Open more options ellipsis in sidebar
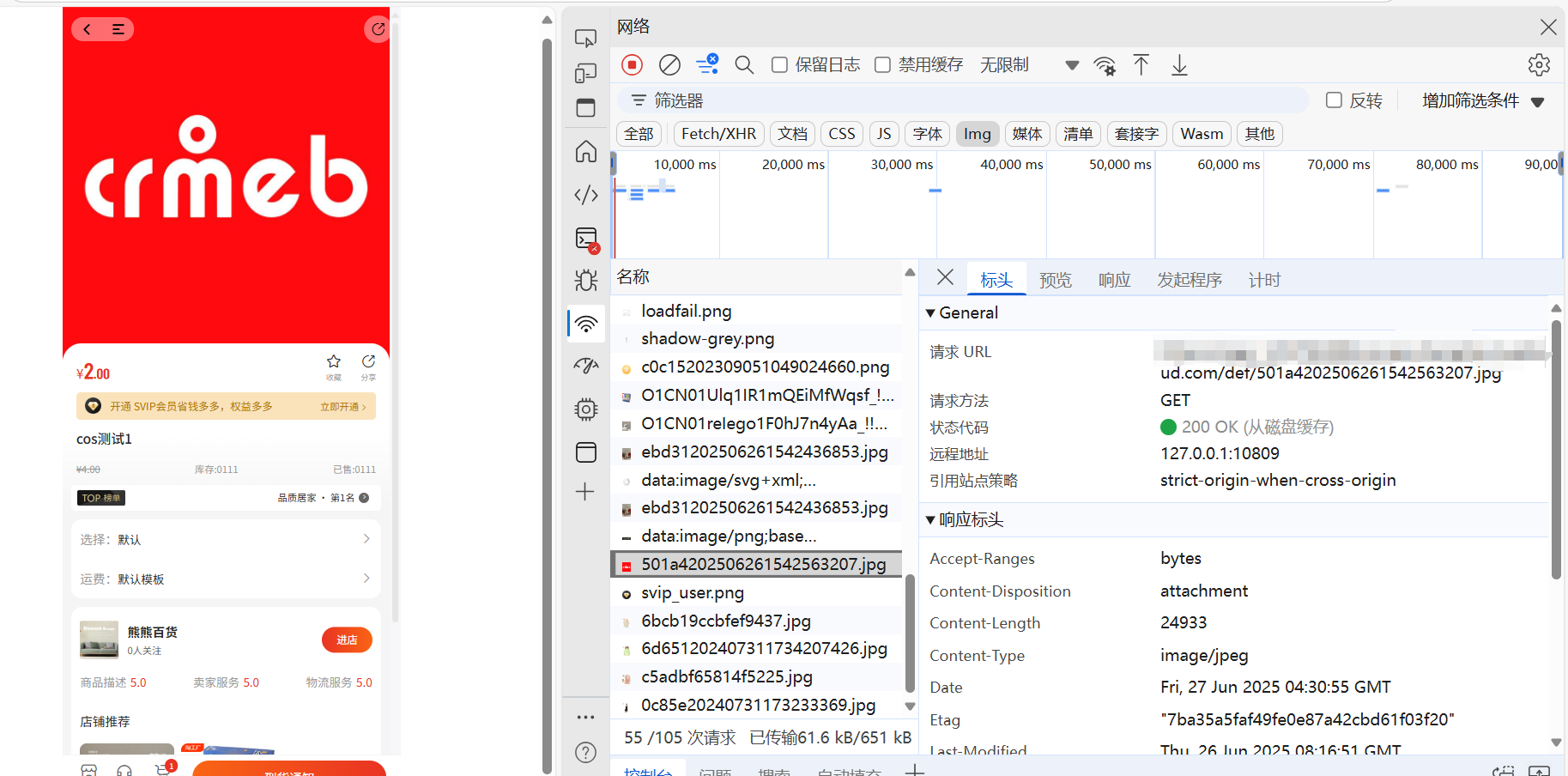This screenshot has height=776, width=1568. point(585,717)
